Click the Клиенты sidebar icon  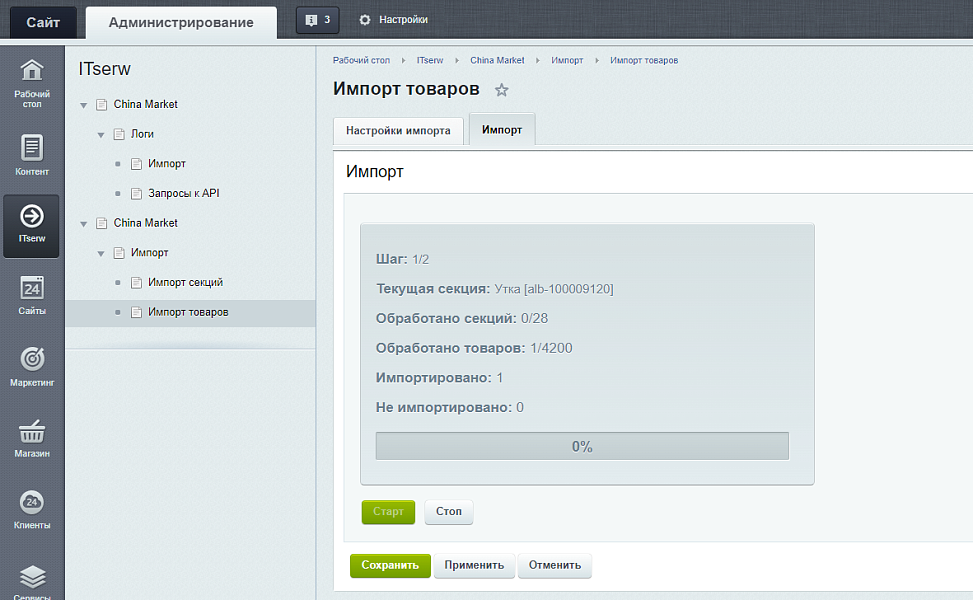coord(31,506)
